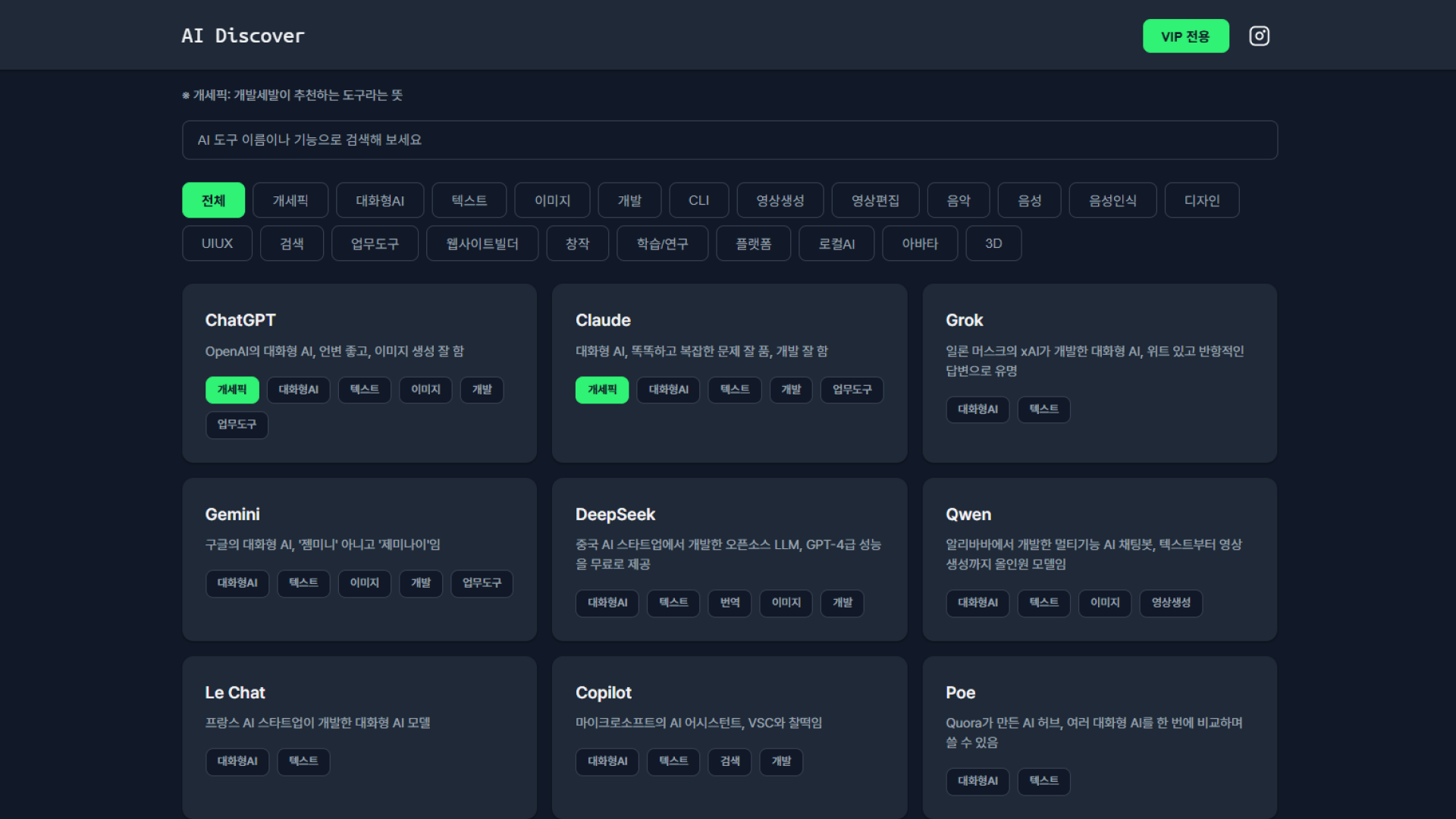1456x819 pixels.
Task: Click the 영상생성 tag on Qwen card
Action: 1171,603
